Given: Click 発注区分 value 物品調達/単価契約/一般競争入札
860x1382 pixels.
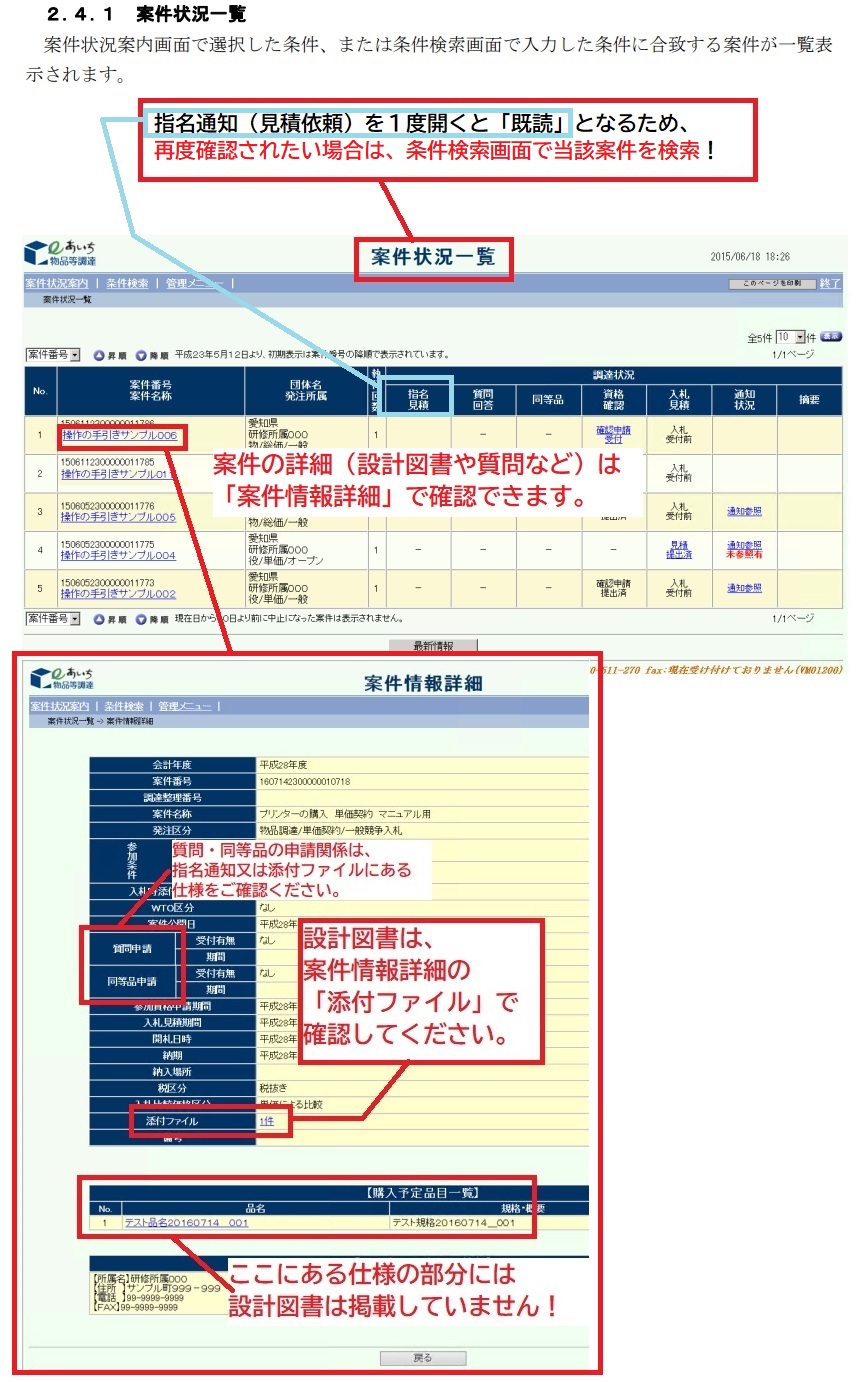Looking at the screenshot, I should (x=331, y=830).
